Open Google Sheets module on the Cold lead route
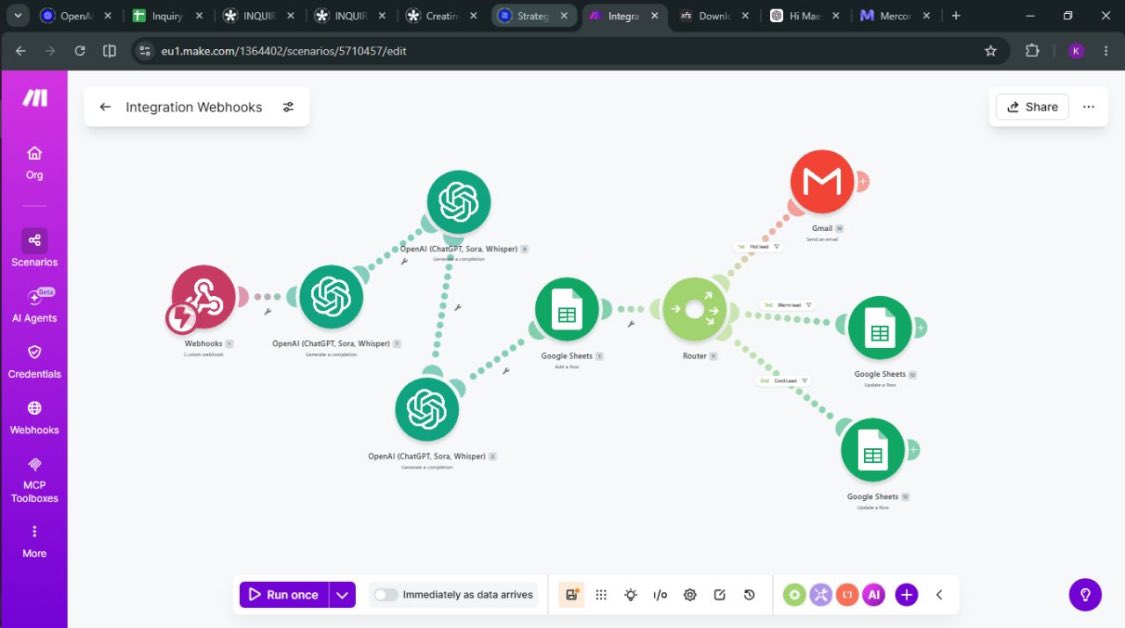 872,451
